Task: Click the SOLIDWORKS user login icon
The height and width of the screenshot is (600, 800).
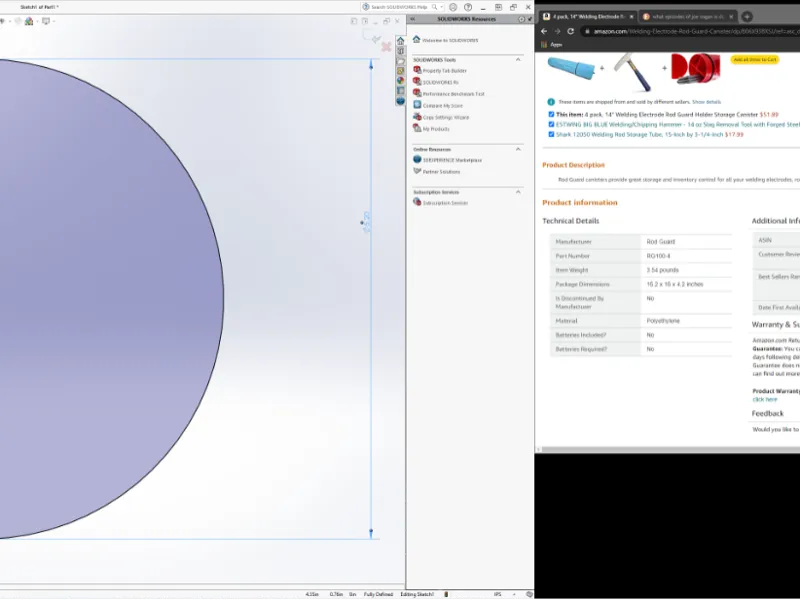Action: [453, 7]
